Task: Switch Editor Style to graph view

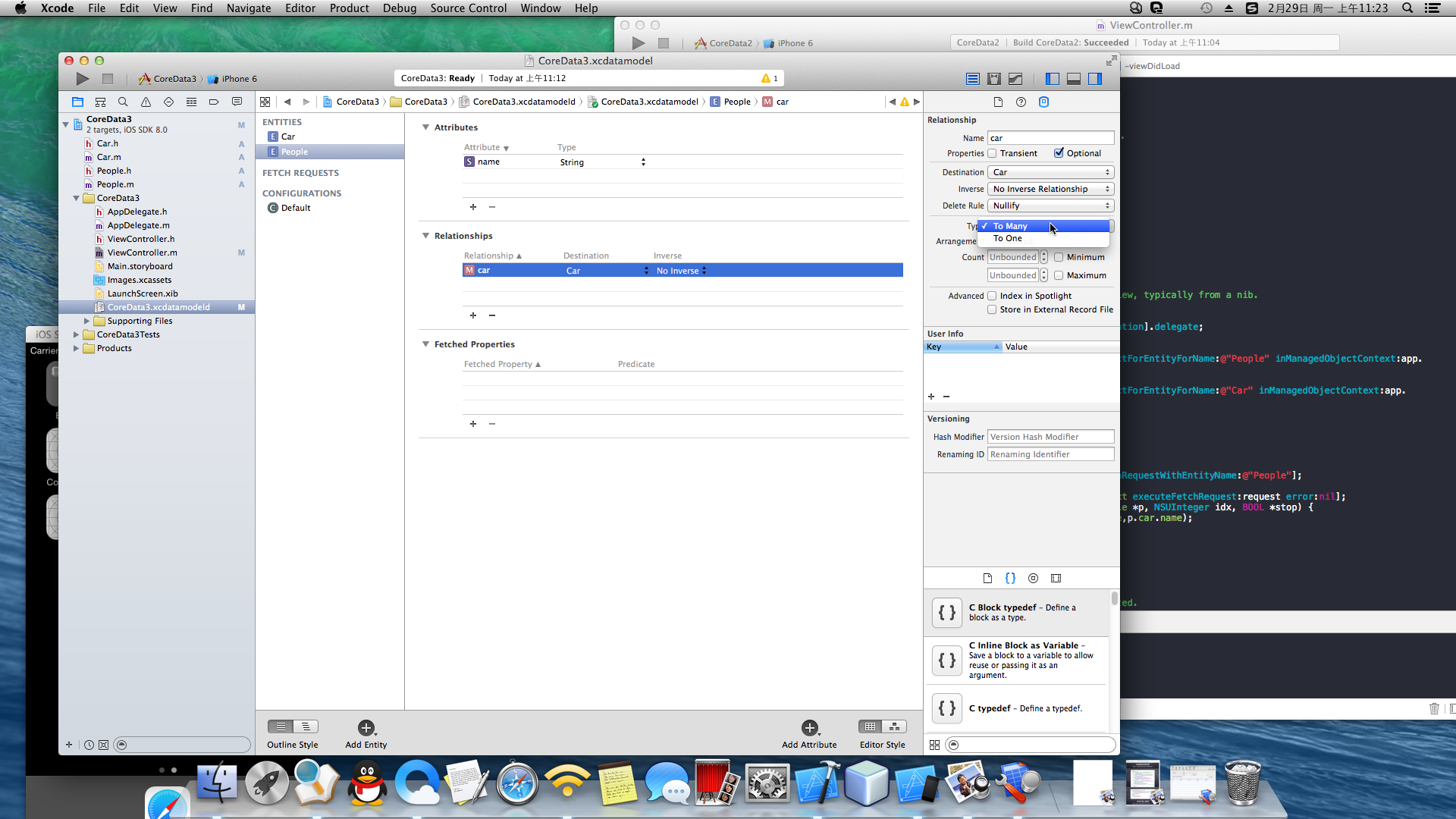Action: [895, 726]
